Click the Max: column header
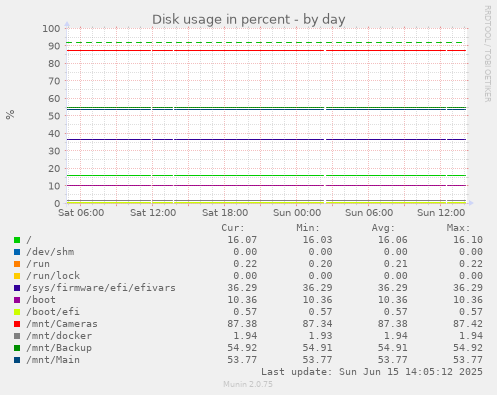 pyautogui.click(x=458, y=228)
